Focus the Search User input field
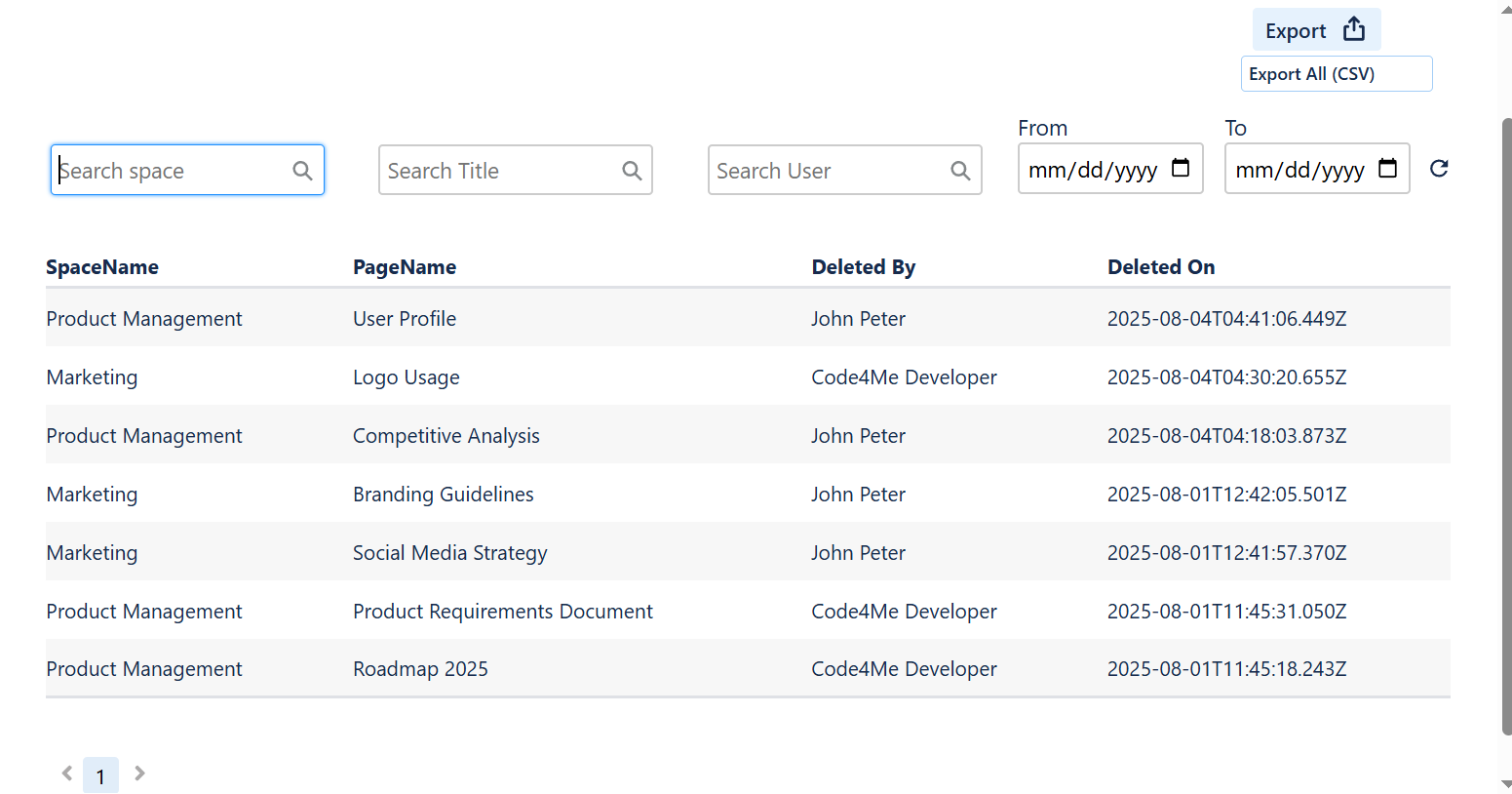 click(x=829, y=171)
